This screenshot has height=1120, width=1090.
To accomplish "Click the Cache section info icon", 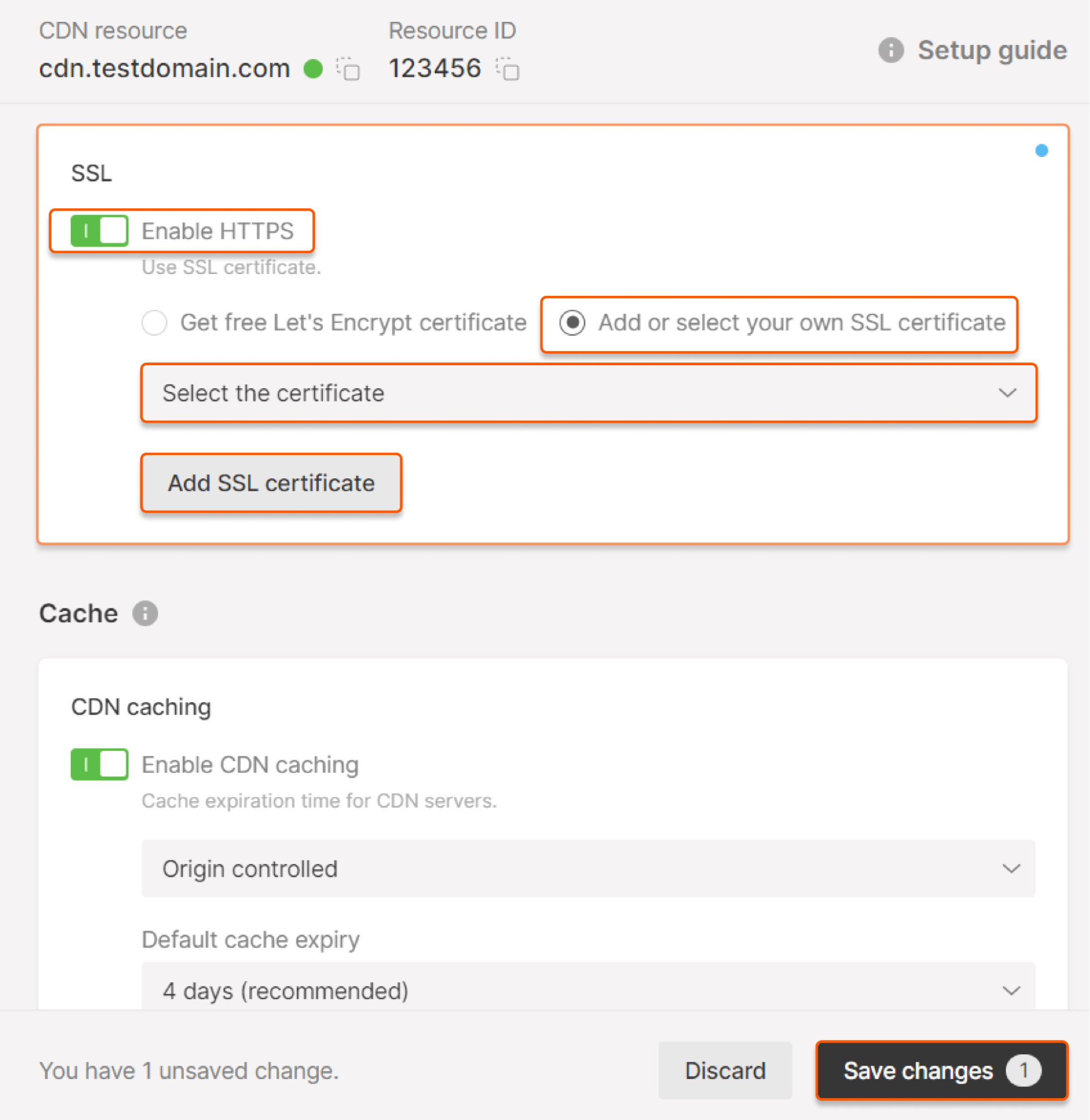I will point(145,613).
